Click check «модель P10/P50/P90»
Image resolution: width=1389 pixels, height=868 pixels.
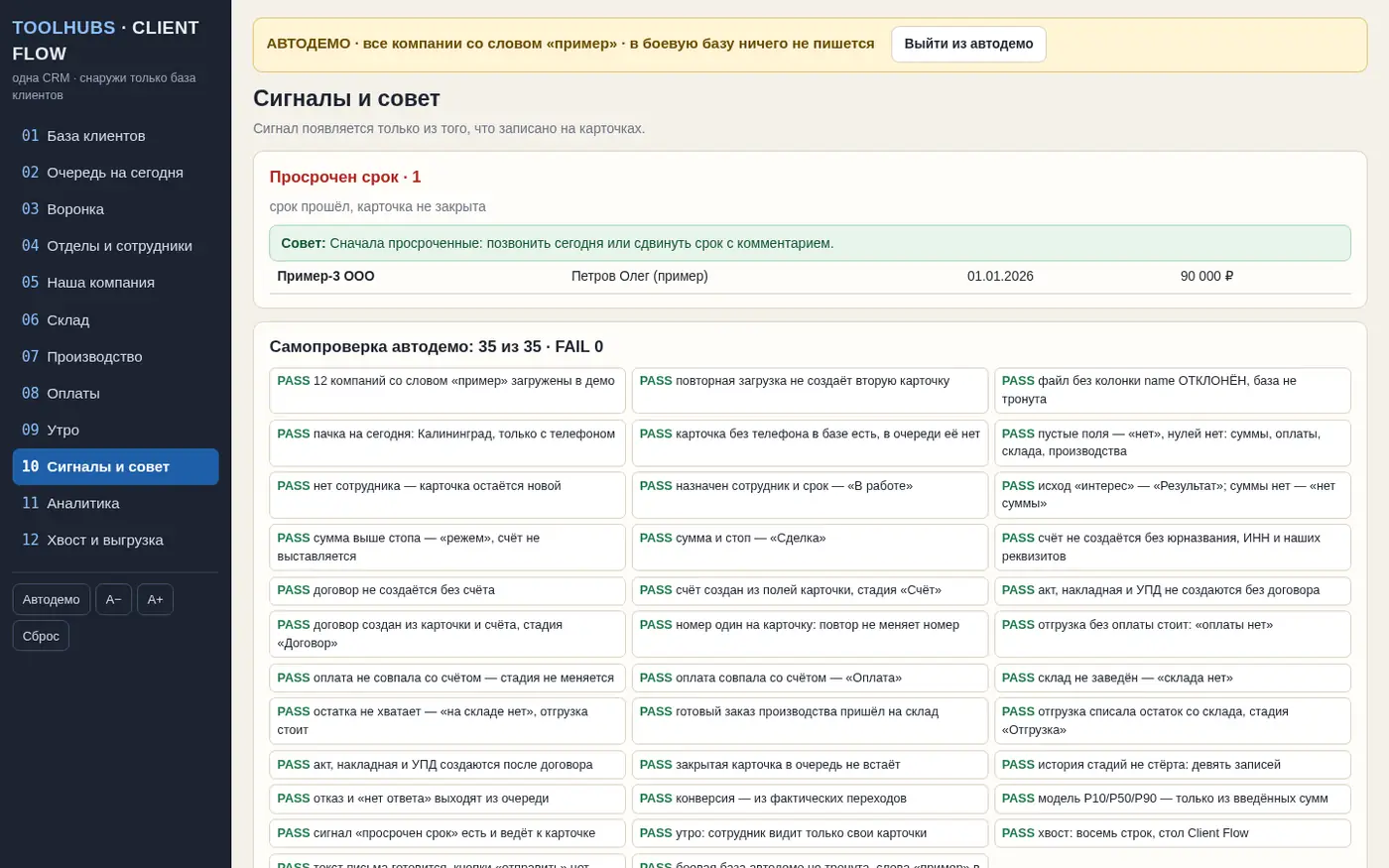tap(1173, 799)
